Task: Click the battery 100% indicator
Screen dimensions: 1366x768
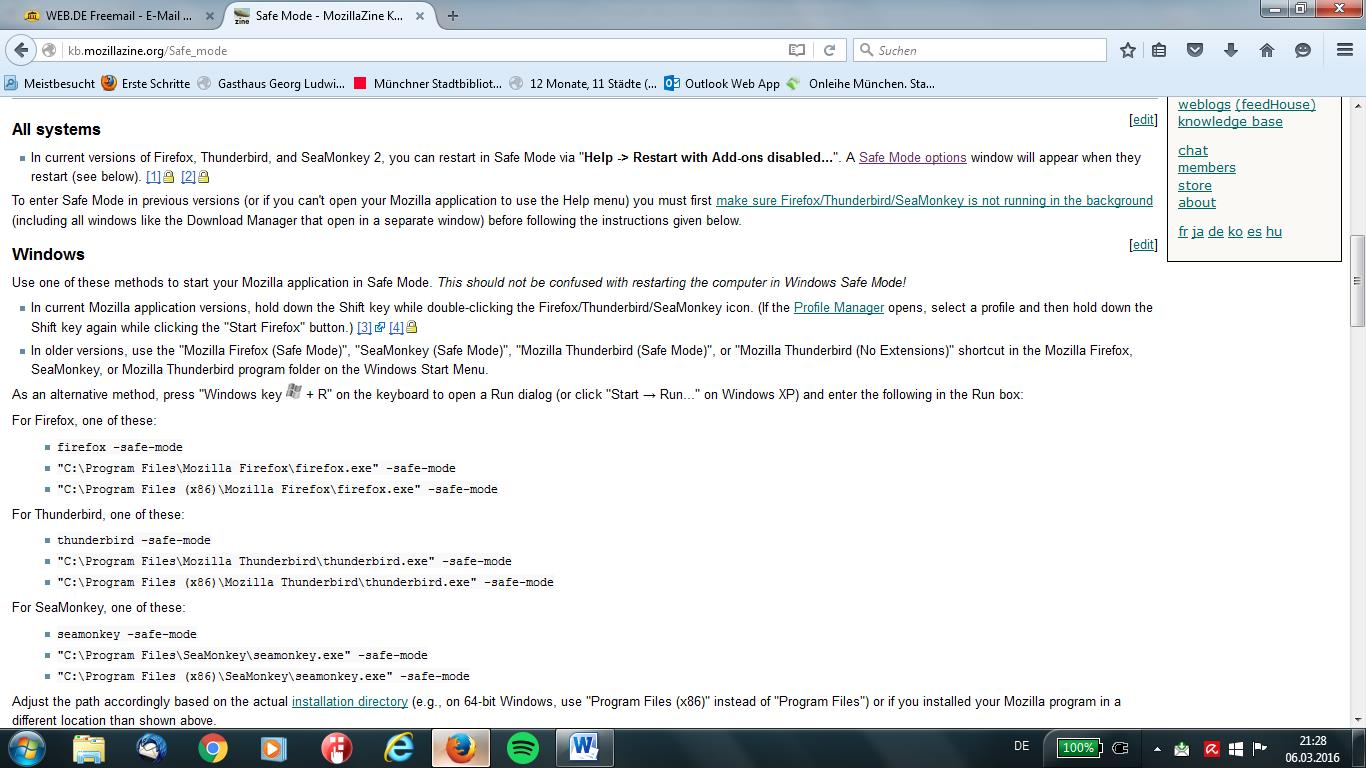Action: click(x=1077, y=748)
